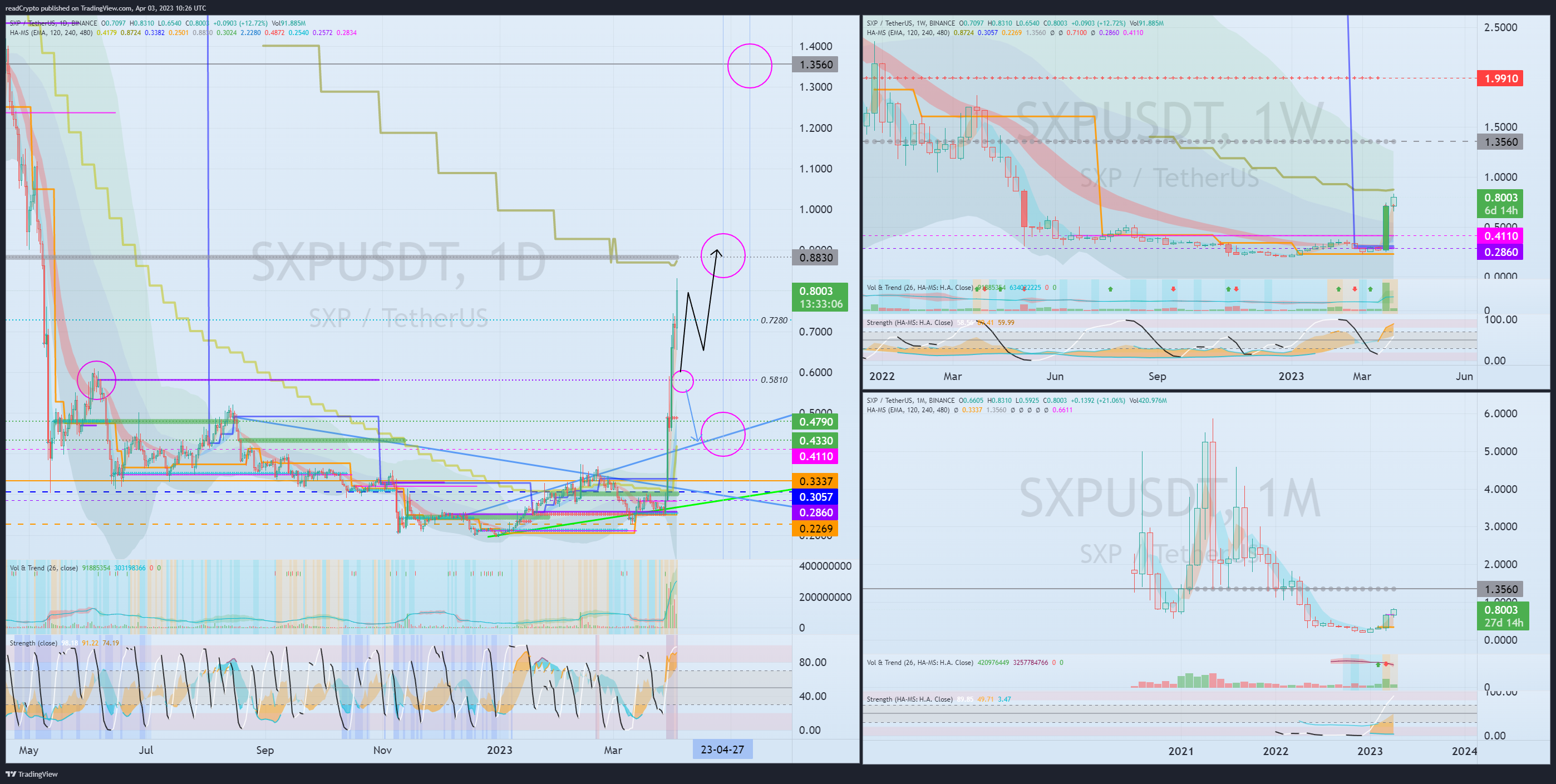Click the 2023 label on 1D time axis
This screenshot has width=1556, height=784.
tap(500, 750)
